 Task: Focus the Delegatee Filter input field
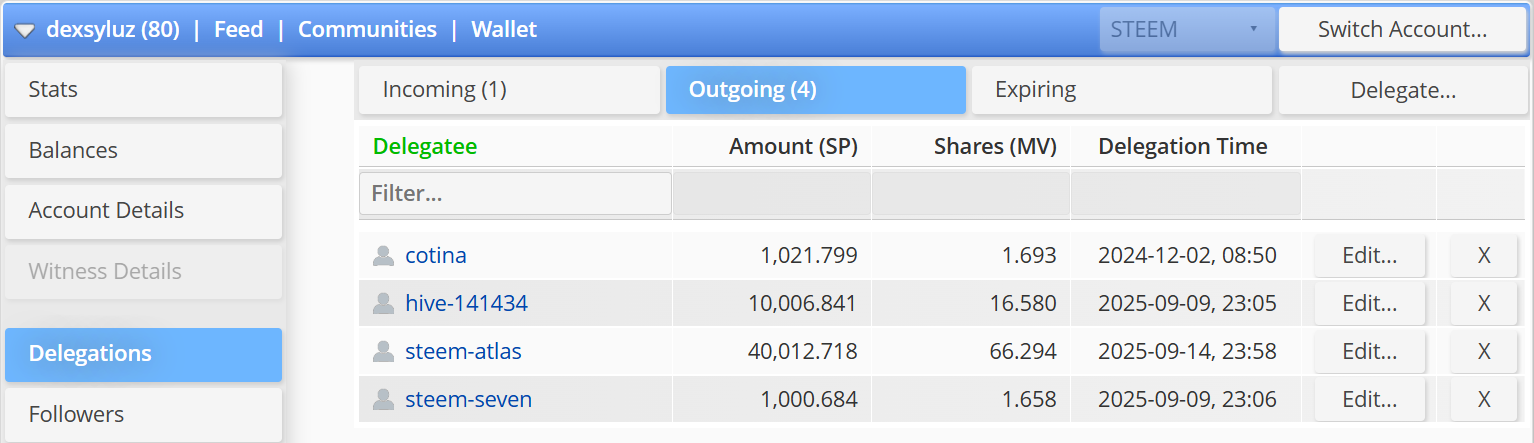pyautogui.click(x=515, y=193)
